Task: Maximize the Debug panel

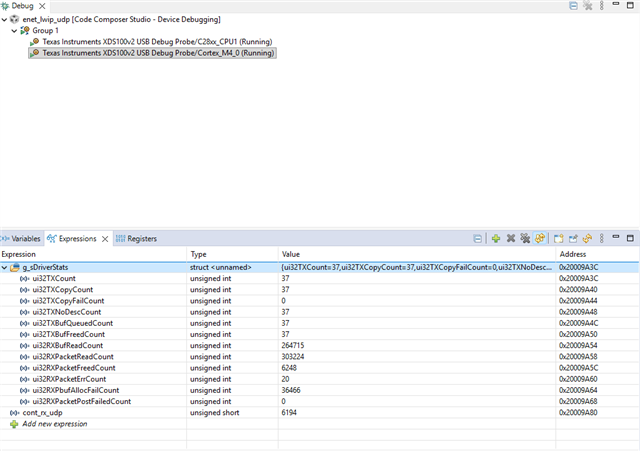Action: [x=630, y=5]
